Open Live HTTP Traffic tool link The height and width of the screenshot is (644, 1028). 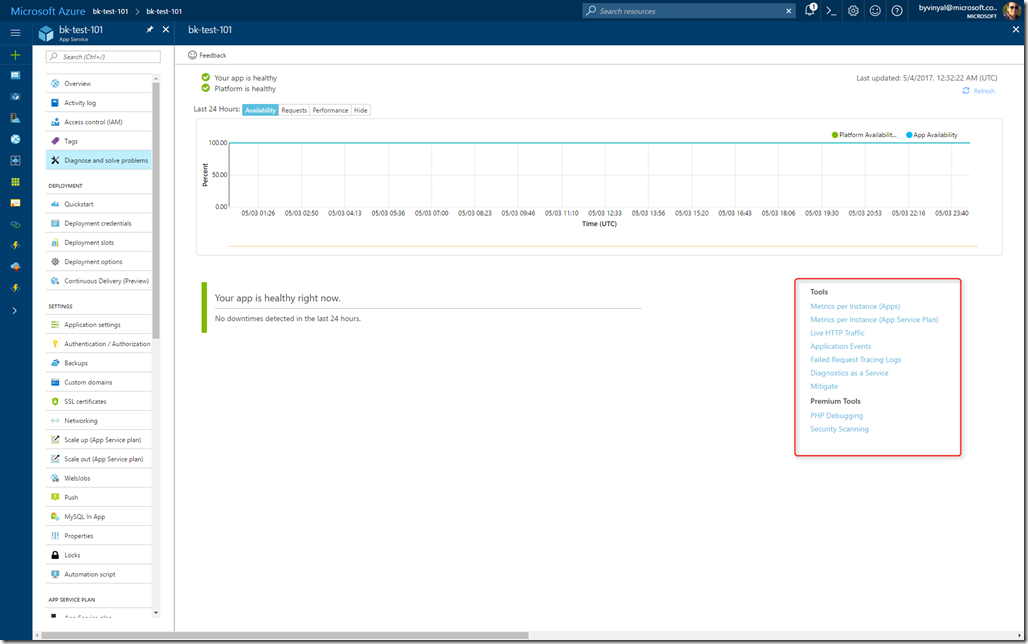click(x=837, y=333)
